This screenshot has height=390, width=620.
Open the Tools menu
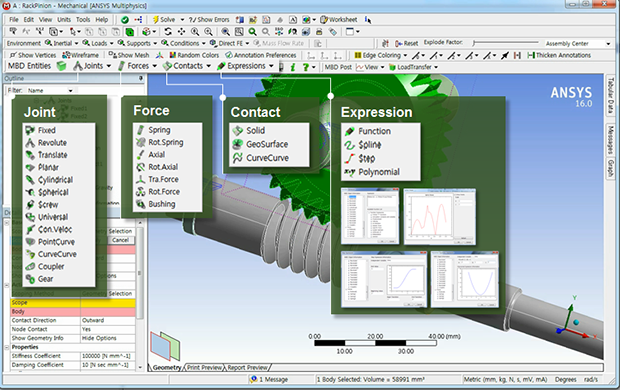pos(83,19)
